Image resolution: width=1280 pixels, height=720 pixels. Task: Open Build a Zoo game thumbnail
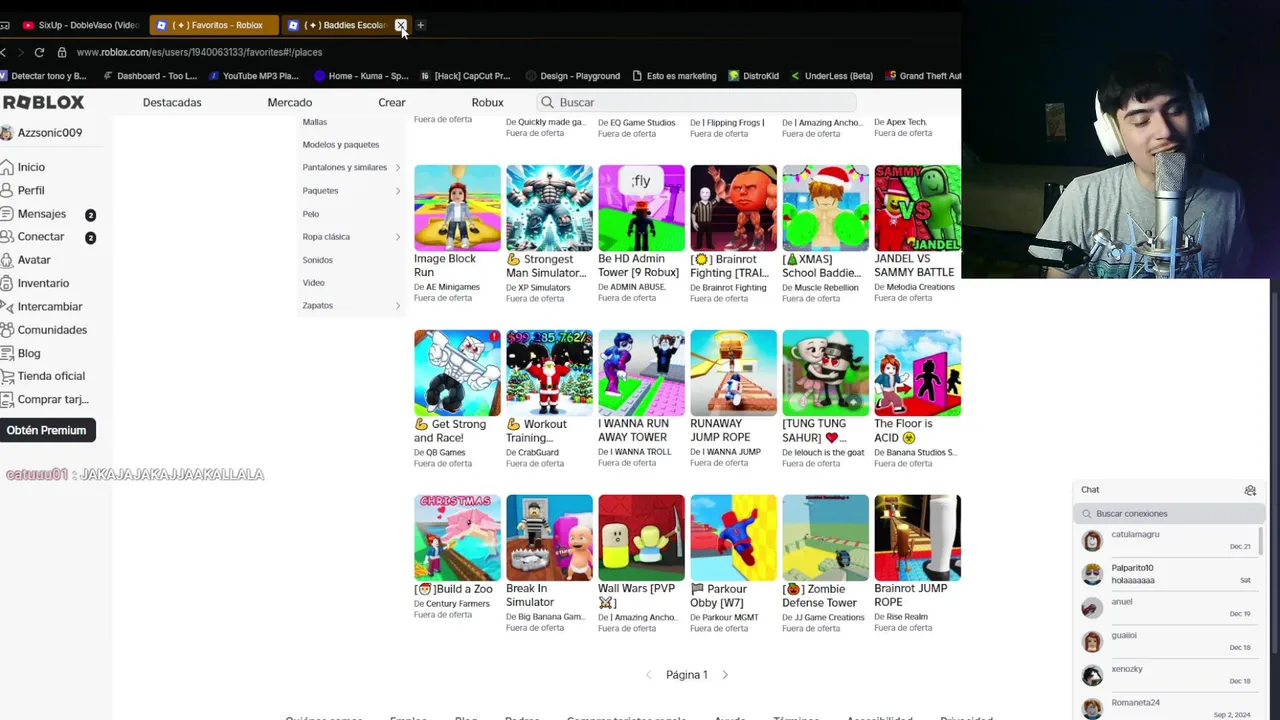pos(457,538)
